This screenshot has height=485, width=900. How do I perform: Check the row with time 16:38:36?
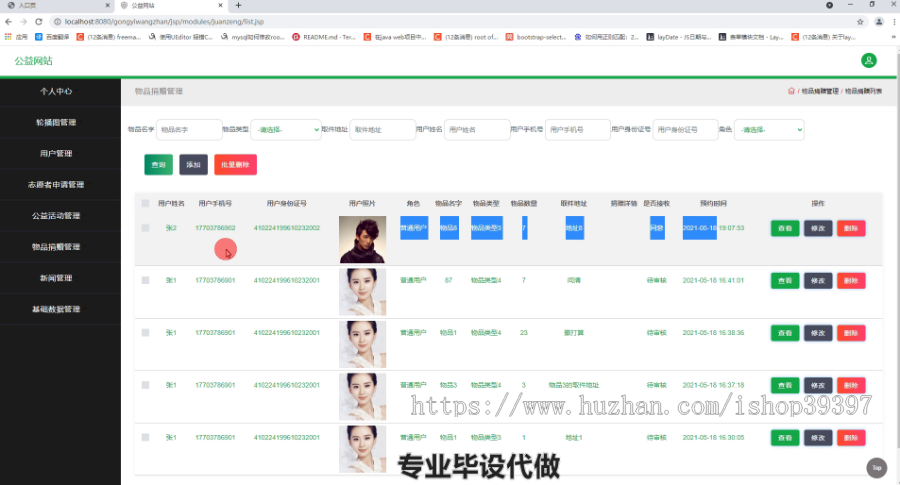[145, 332]
